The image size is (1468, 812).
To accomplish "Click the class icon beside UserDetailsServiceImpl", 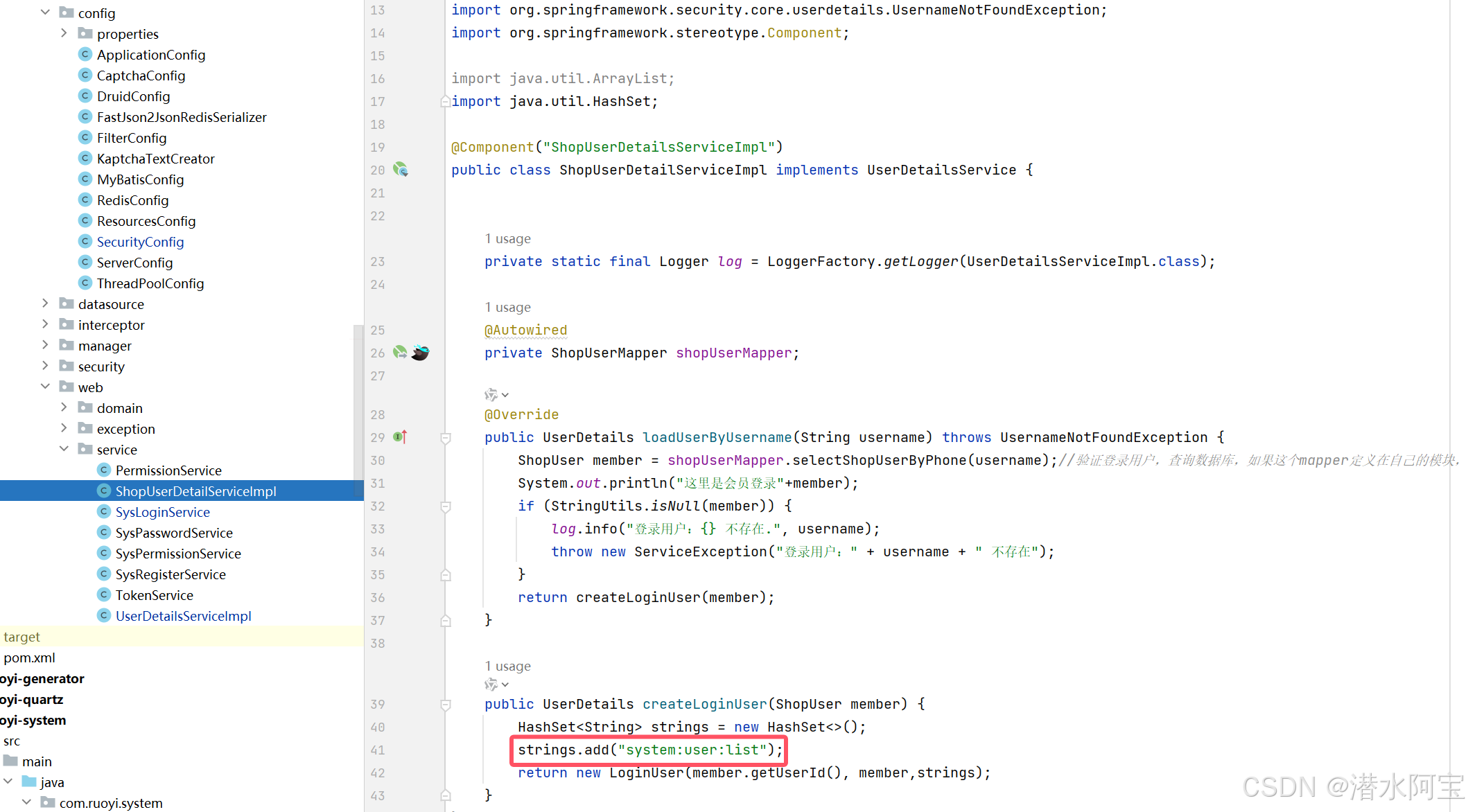I will pyautogui.click(x=104, y=615).
